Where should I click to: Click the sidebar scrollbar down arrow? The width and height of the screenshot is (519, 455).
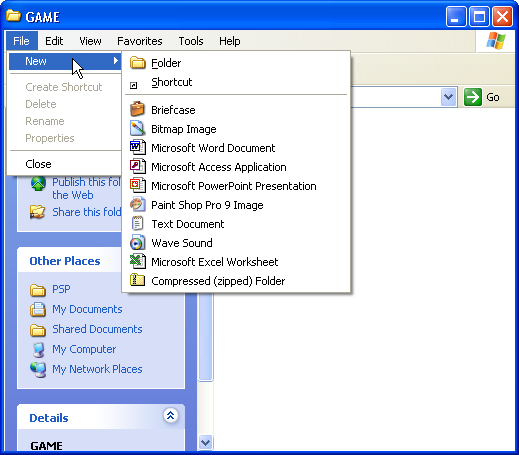pyautogui.click(x=205, y=443)
